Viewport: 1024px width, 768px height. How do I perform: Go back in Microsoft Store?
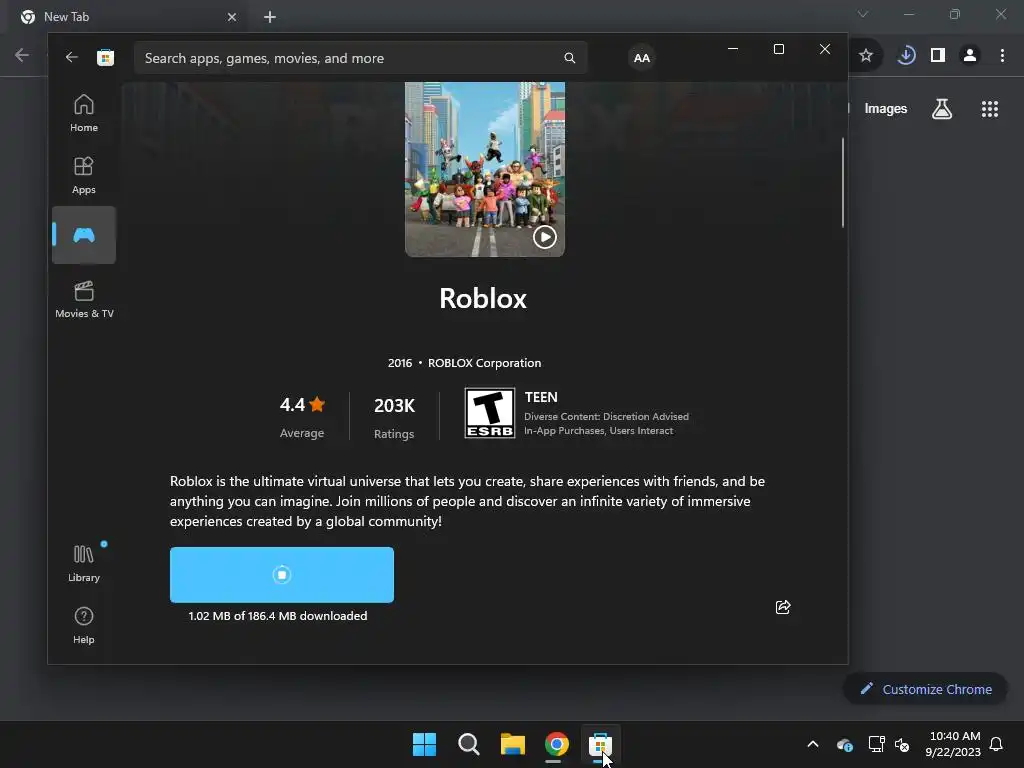(x=72, y=57)
